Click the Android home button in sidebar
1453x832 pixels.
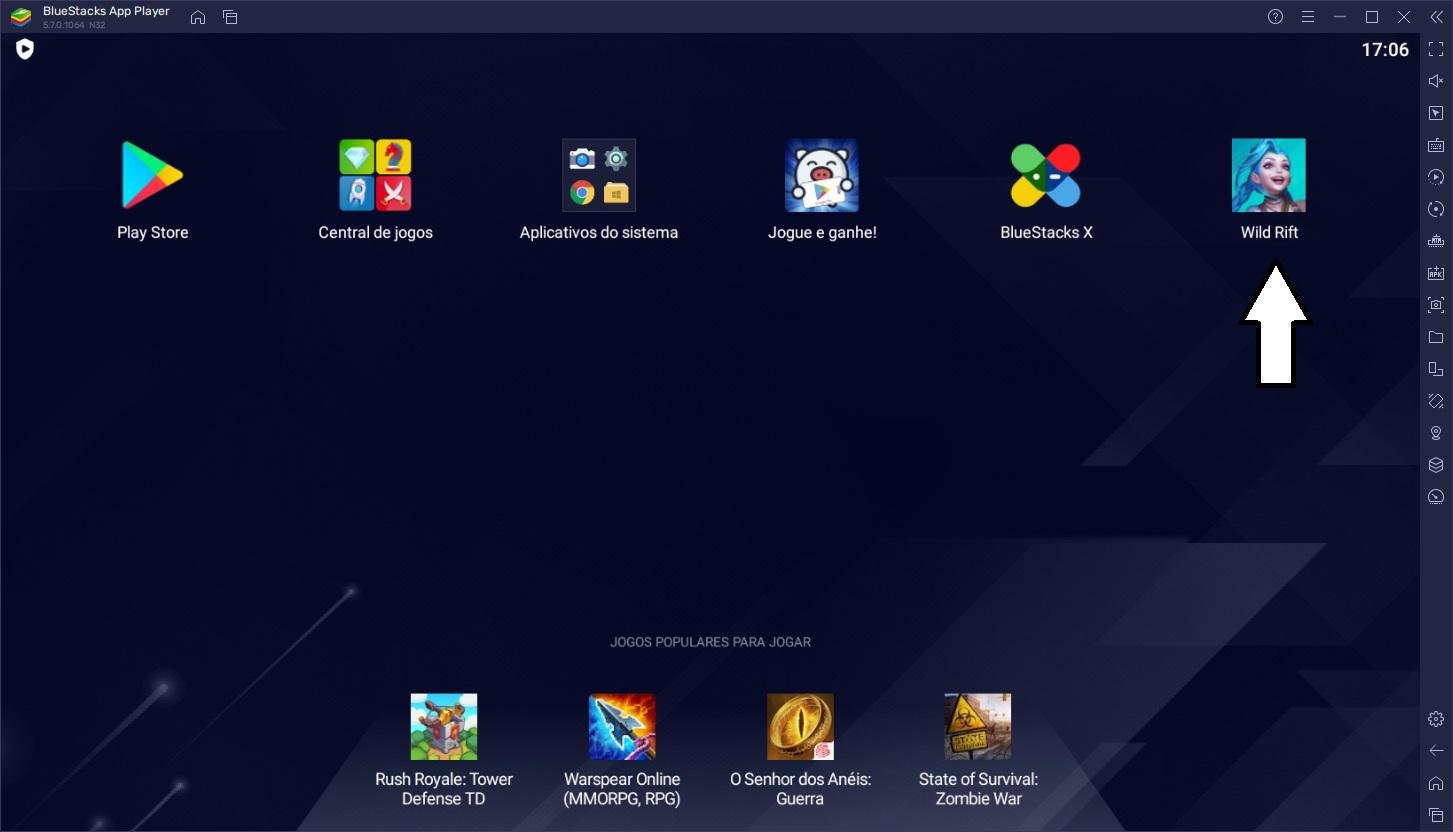click(1436, 783)
